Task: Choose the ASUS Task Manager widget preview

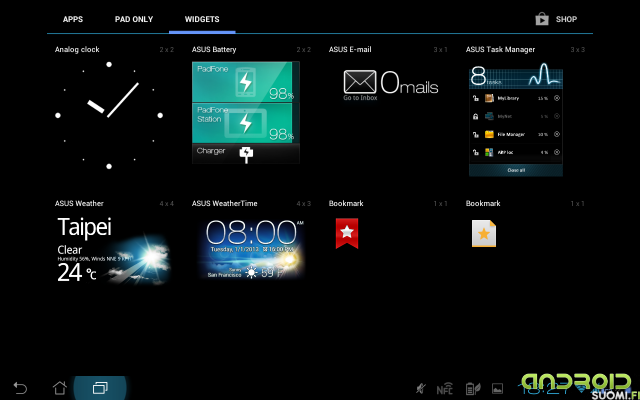Action: [x=516, y=119]
